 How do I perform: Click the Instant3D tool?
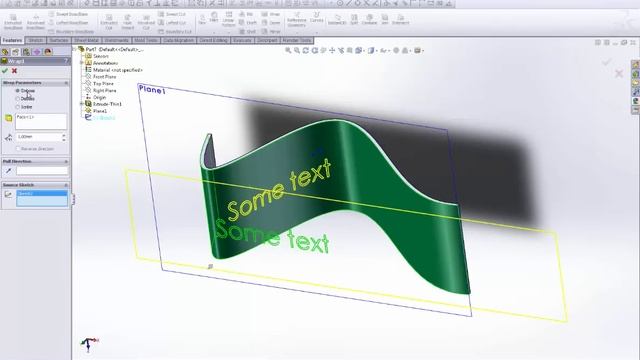(x=337, y=19)
